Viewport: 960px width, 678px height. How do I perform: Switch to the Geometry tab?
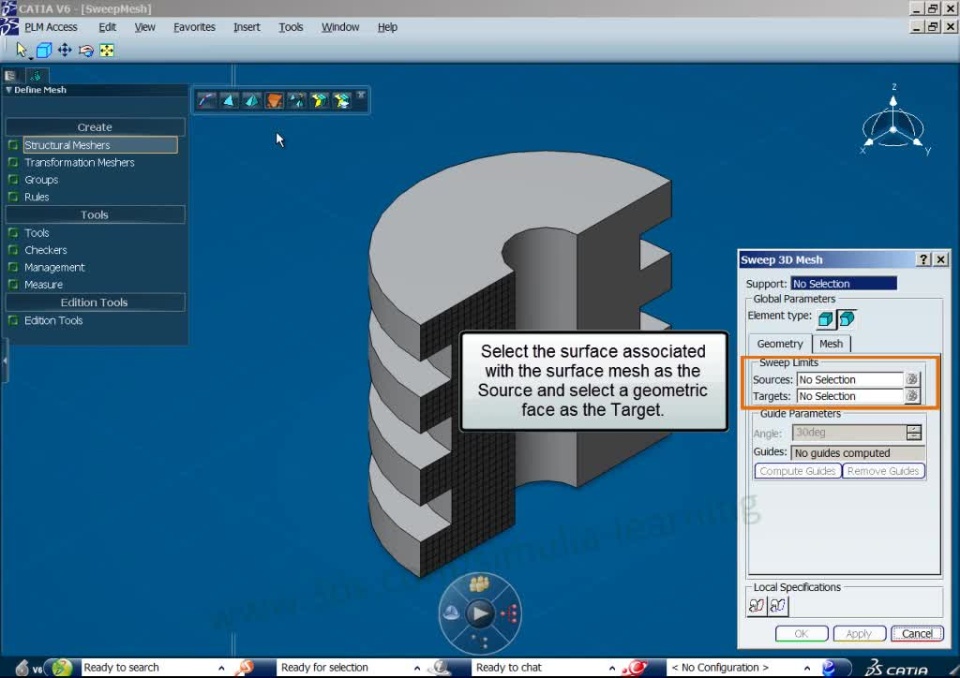[779, 344]
